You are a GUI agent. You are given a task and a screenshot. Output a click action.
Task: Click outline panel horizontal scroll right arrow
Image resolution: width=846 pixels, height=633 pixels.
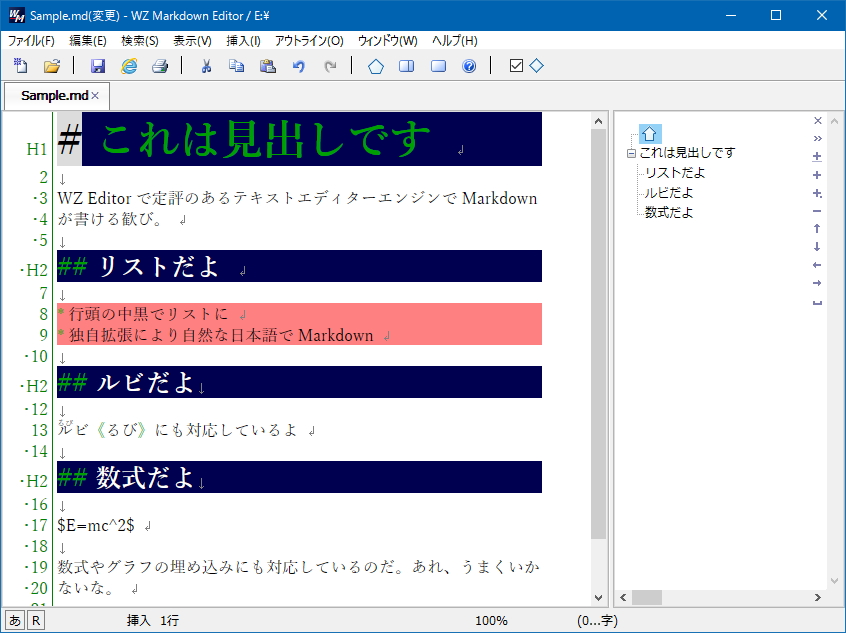pos(817,597)
